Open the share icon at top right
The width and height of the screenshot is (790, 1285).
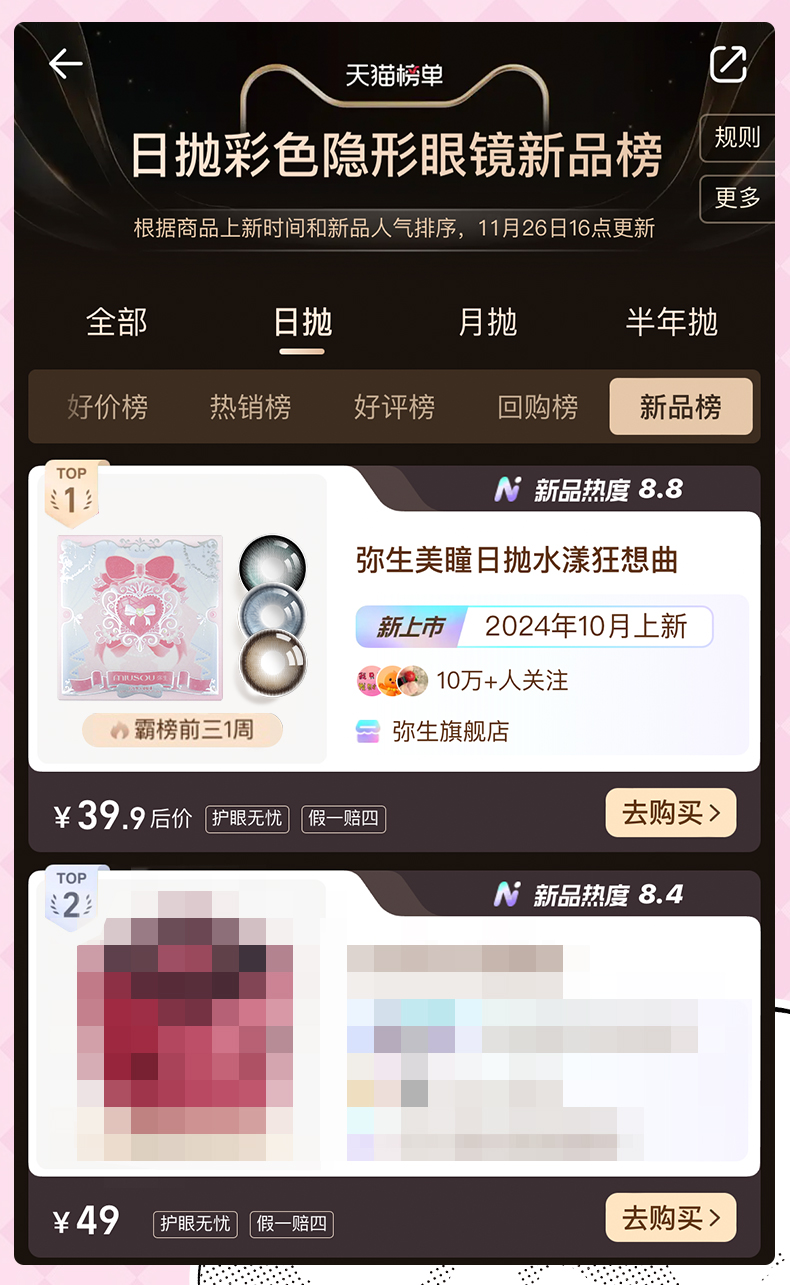click(728, 64)
